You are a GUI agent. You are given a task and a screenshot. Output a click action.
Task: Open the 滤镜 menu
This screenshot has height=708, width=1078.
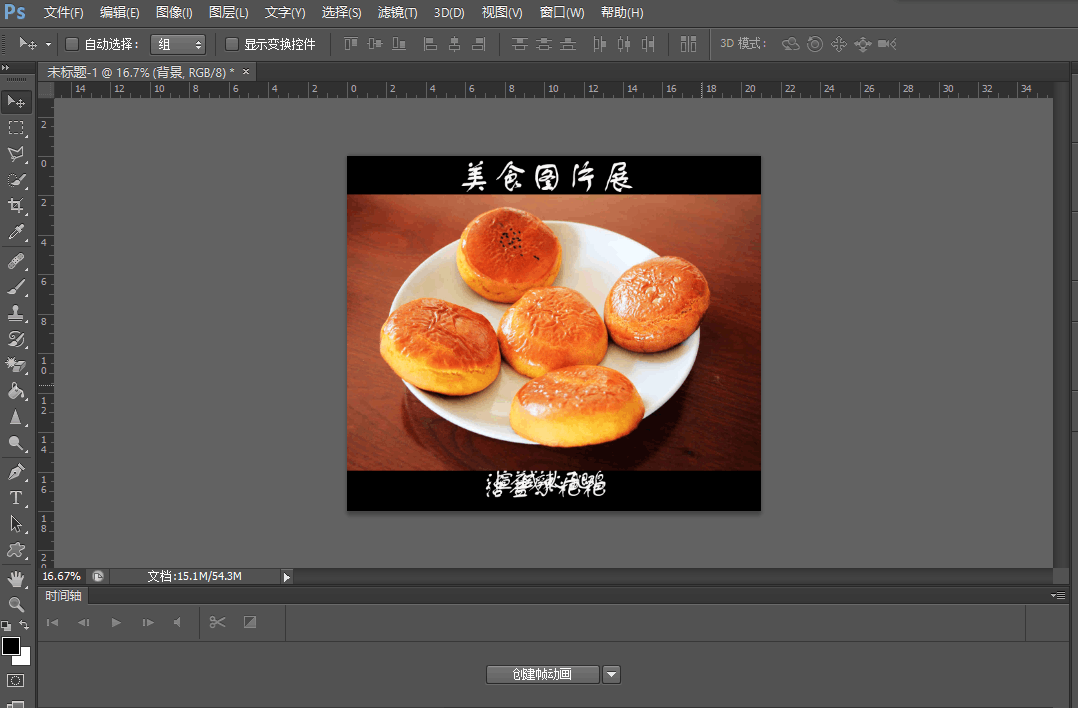pos(396,12)
